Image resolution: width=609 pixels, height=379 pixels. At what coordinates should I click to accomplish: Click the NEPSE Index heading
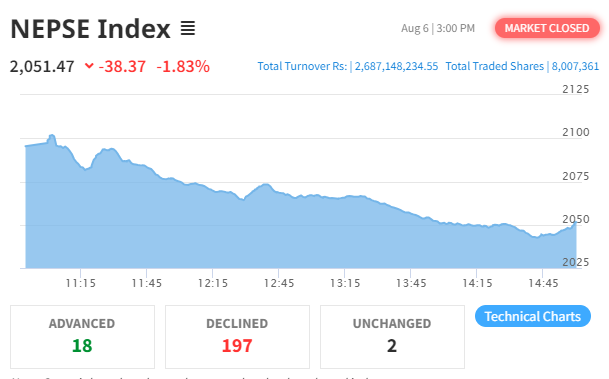pos(90,29)
